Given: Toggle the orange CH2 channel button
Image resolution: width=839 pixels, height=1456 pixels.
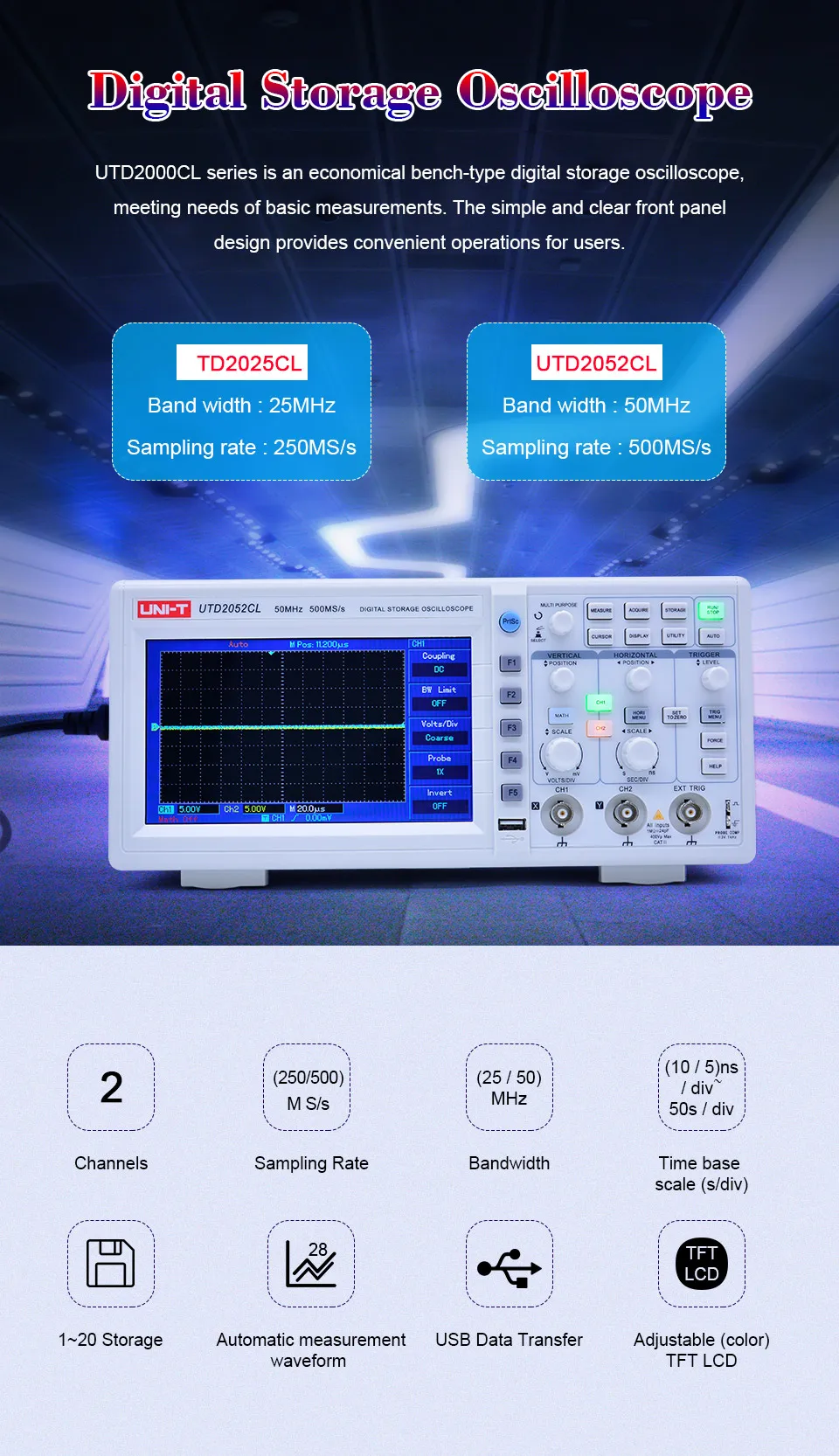Looking at the screenshot, I should tap(600, 728).
